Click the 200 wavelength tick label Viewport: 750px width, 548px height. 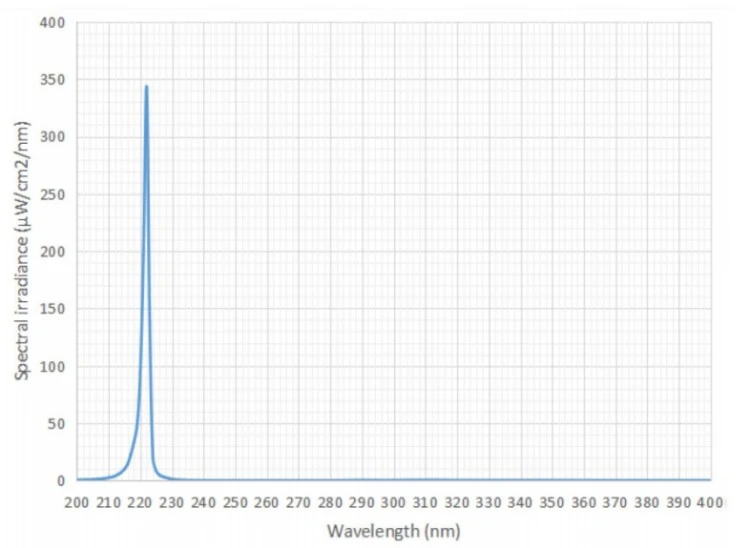click(x=77, y=503)
